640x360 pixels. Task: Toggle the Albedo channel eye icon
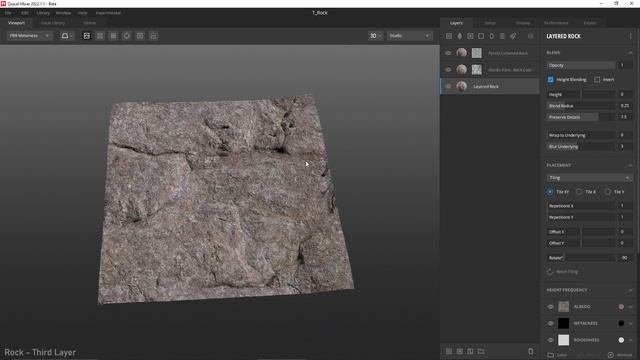pyautogui.click(x=551, y=307)
